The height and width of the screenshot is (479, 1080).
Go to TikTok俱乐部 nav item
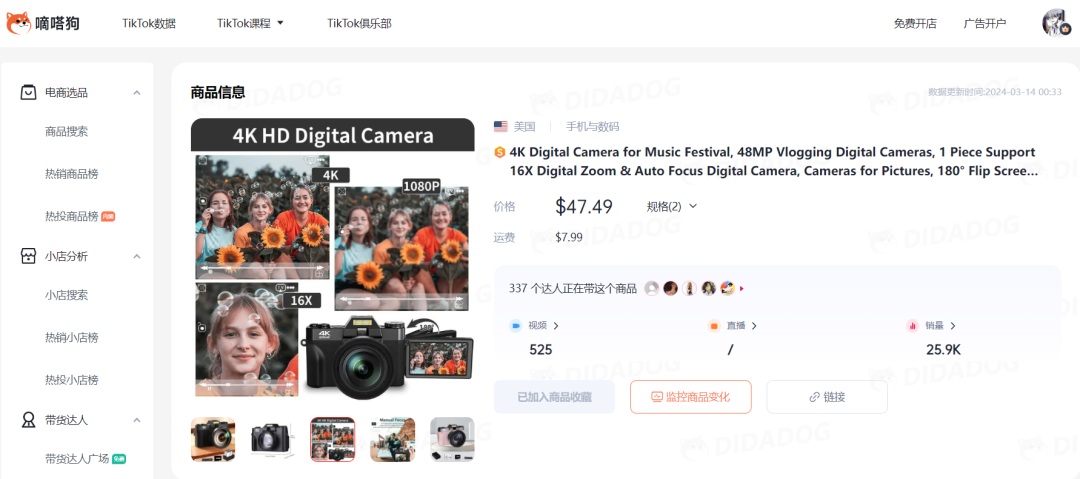pos(359,23)
